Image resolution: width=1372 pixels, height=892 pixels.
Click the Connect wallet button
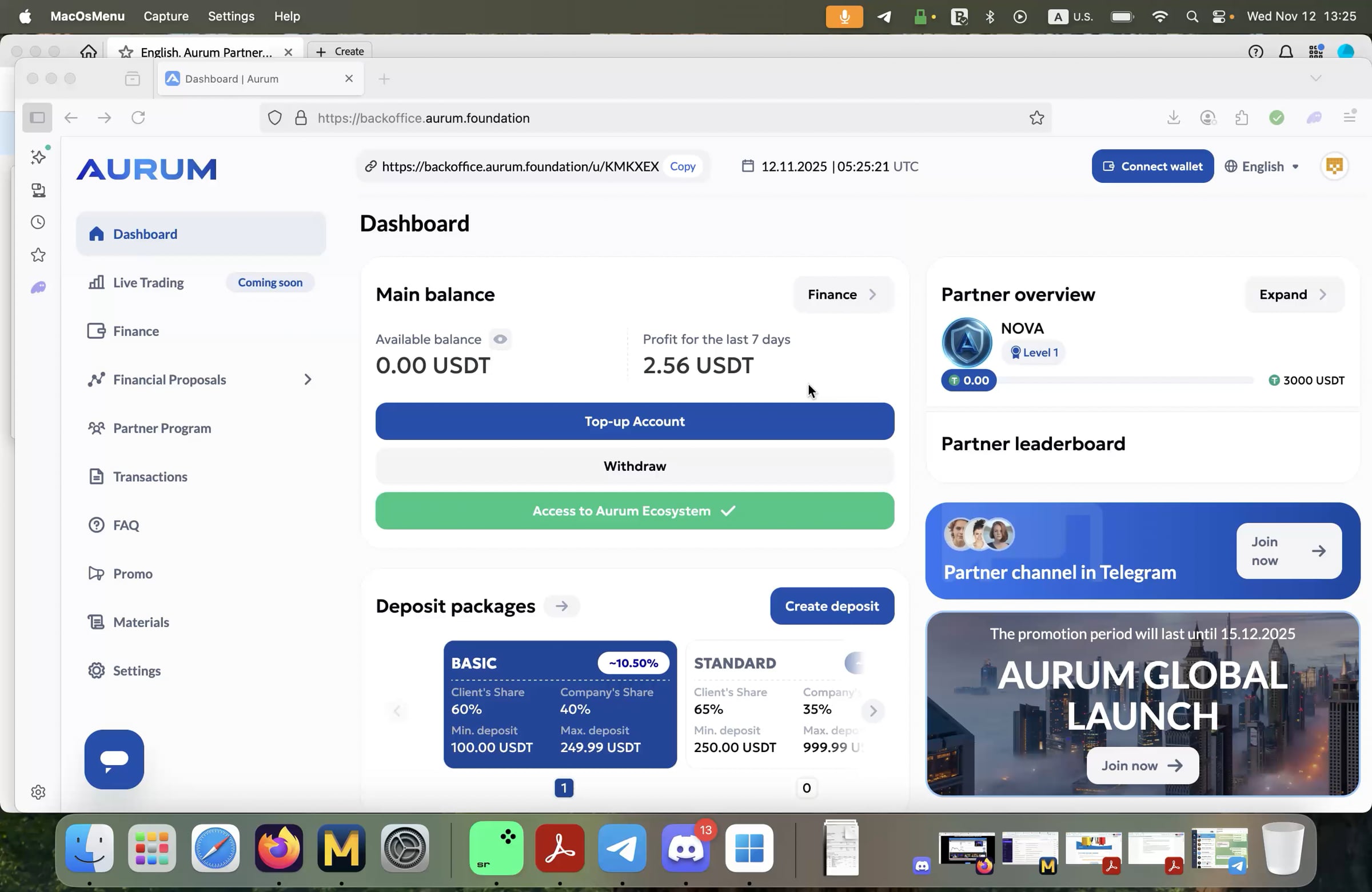1152,166
